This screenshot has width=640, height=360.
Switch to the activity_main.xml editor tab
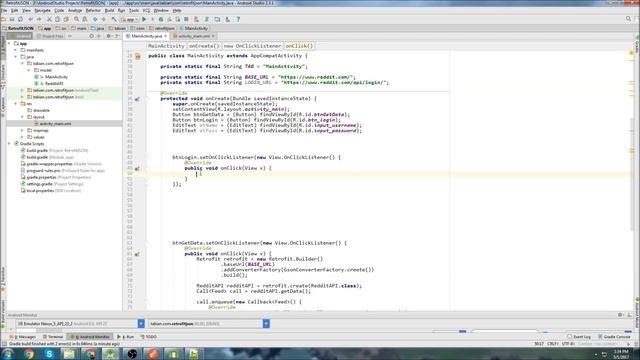coord(193,36)
